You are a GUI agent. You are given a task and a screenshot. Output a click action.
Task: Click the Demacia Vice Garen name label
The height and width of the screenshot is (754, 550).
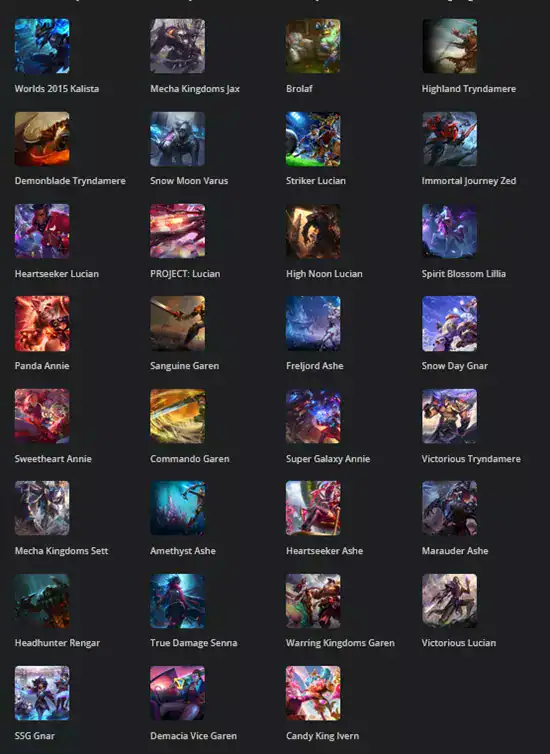point(193,736)
